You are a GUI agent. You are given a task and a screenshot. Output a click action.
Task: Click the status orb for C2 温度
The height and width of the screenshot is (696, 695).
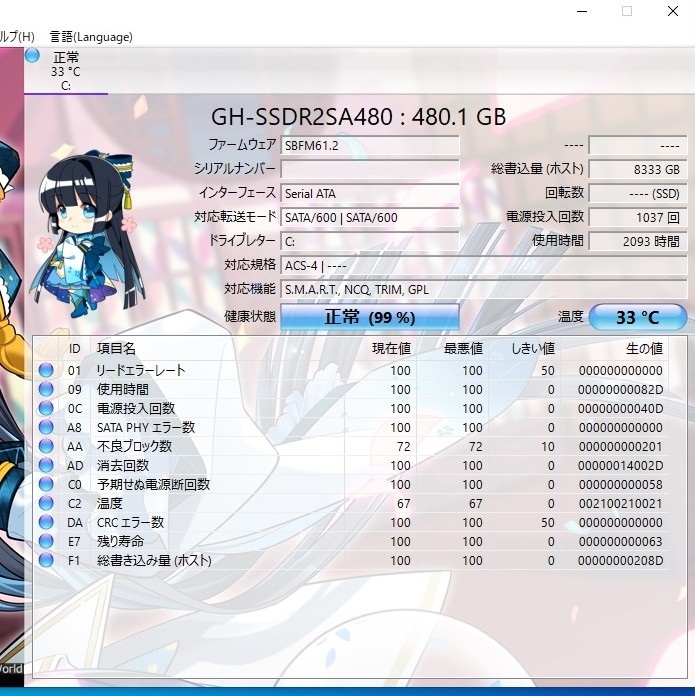coord(46,503)
